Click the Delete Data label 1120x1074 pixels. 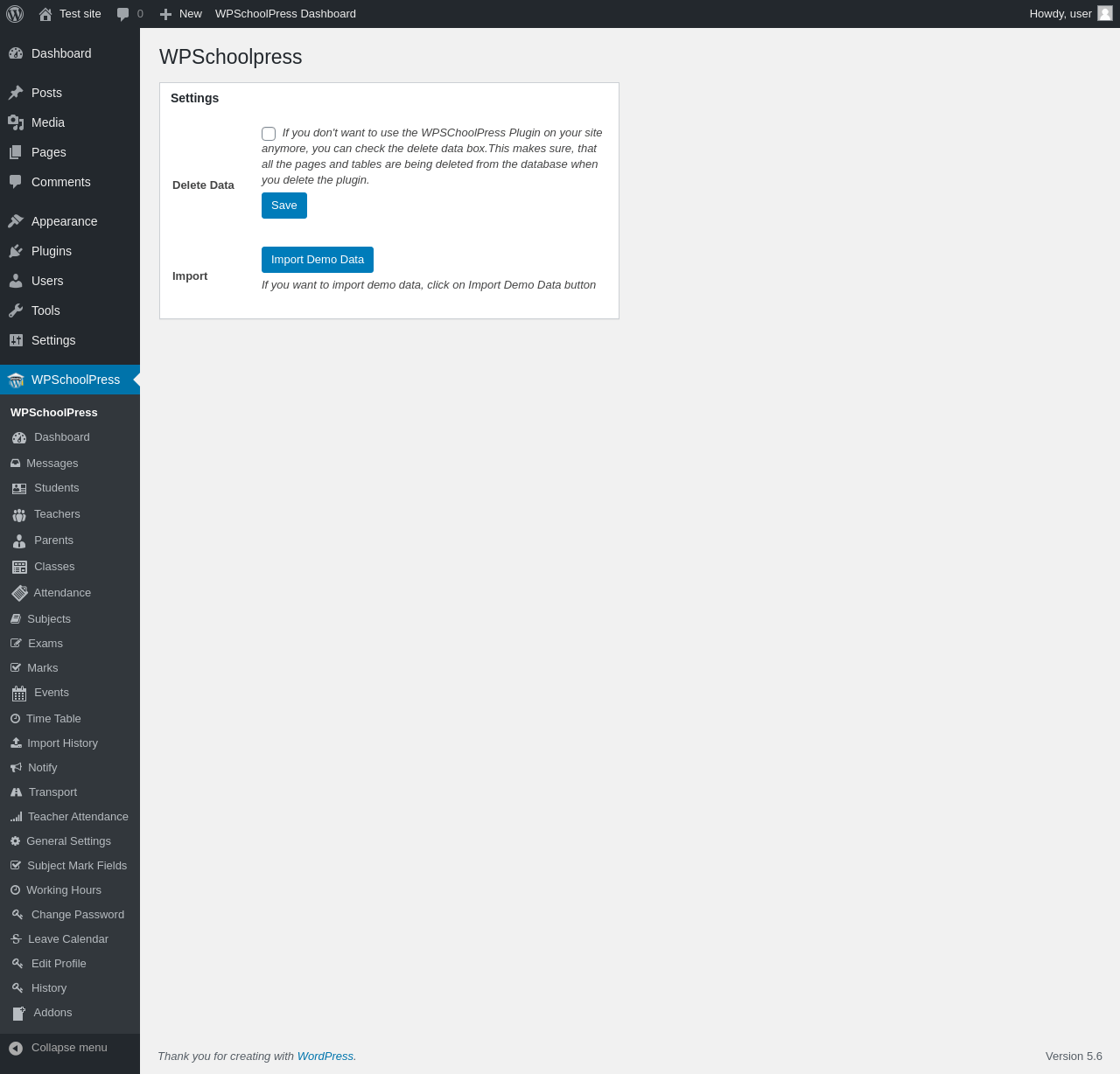point(203,185)
